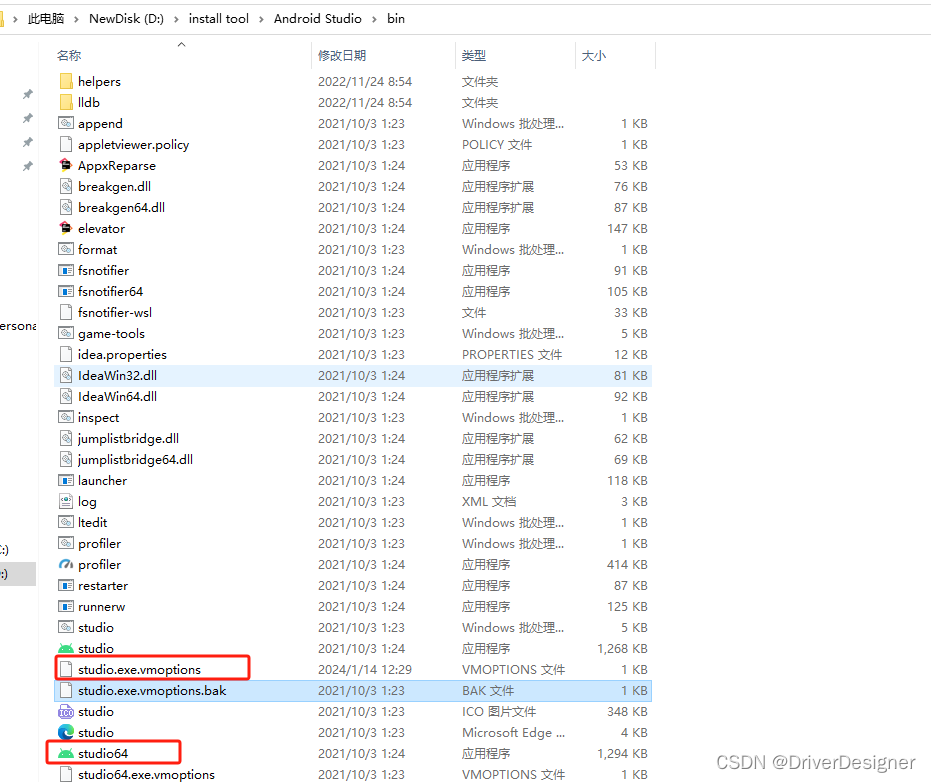This screenshot has width=931, height=782.
Task: Navigate to Android Studio in breadcrumb
Action: (318, 19)
